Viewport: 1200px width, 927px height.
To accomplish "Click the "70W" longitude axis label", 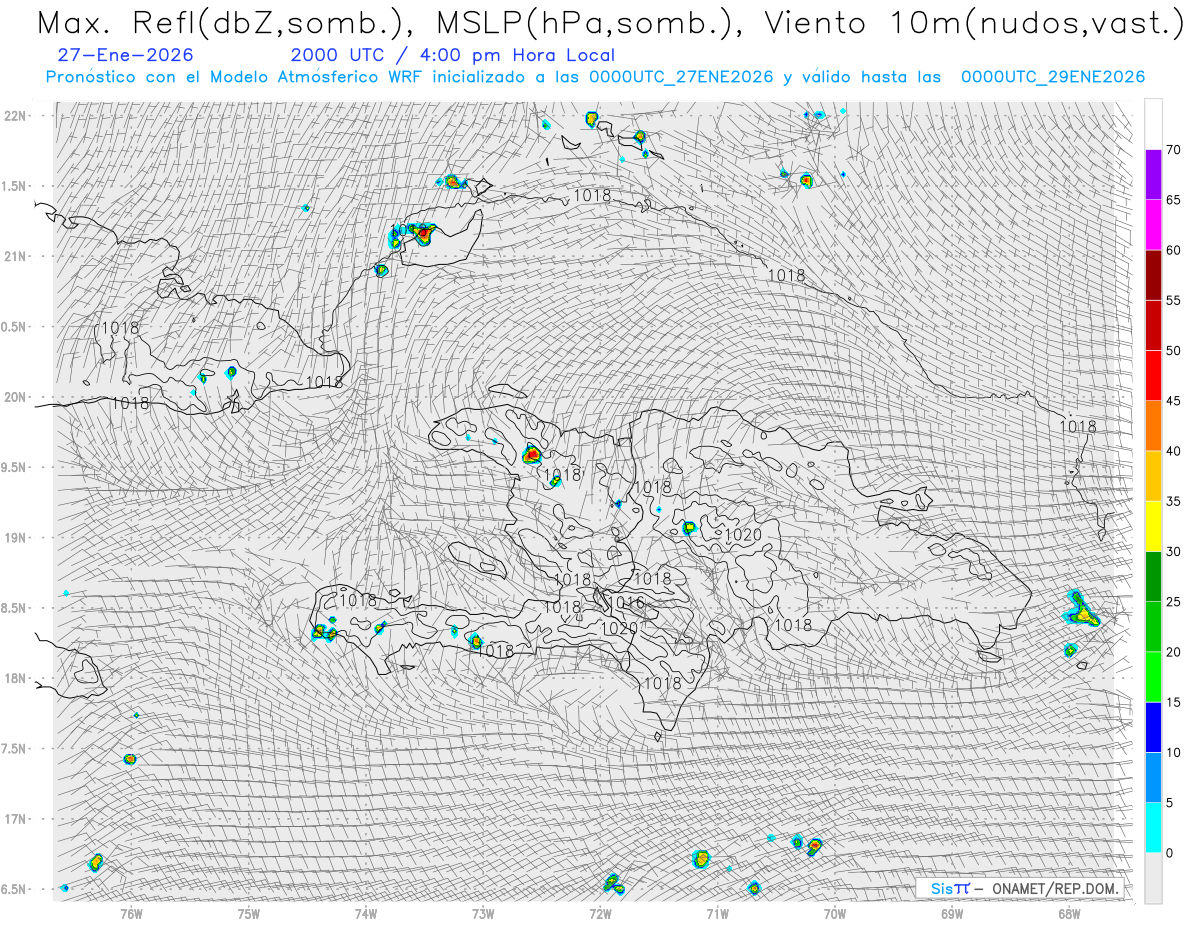I will pos(834,913).
